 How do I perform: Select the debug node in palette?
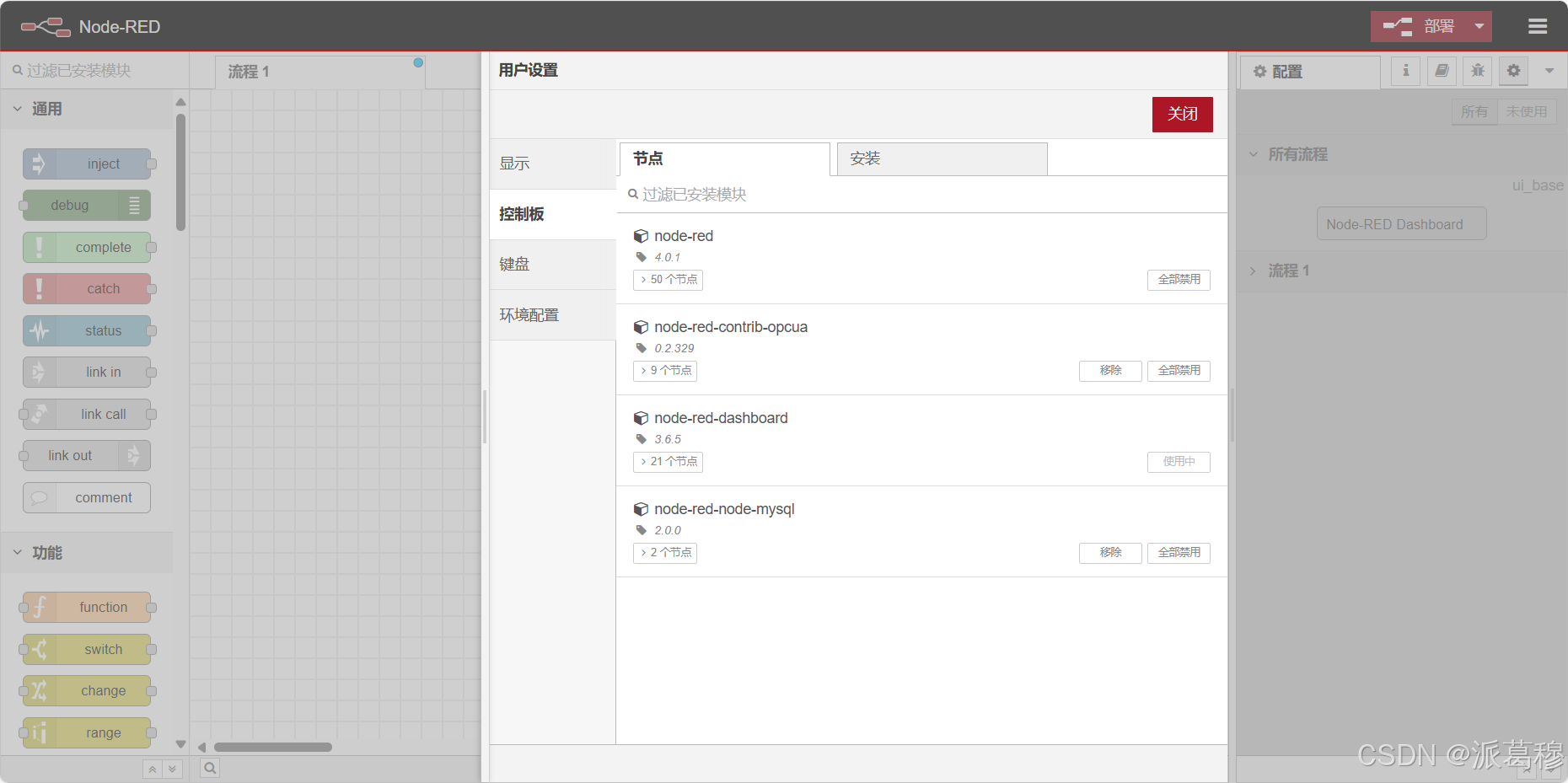[87, 205]
